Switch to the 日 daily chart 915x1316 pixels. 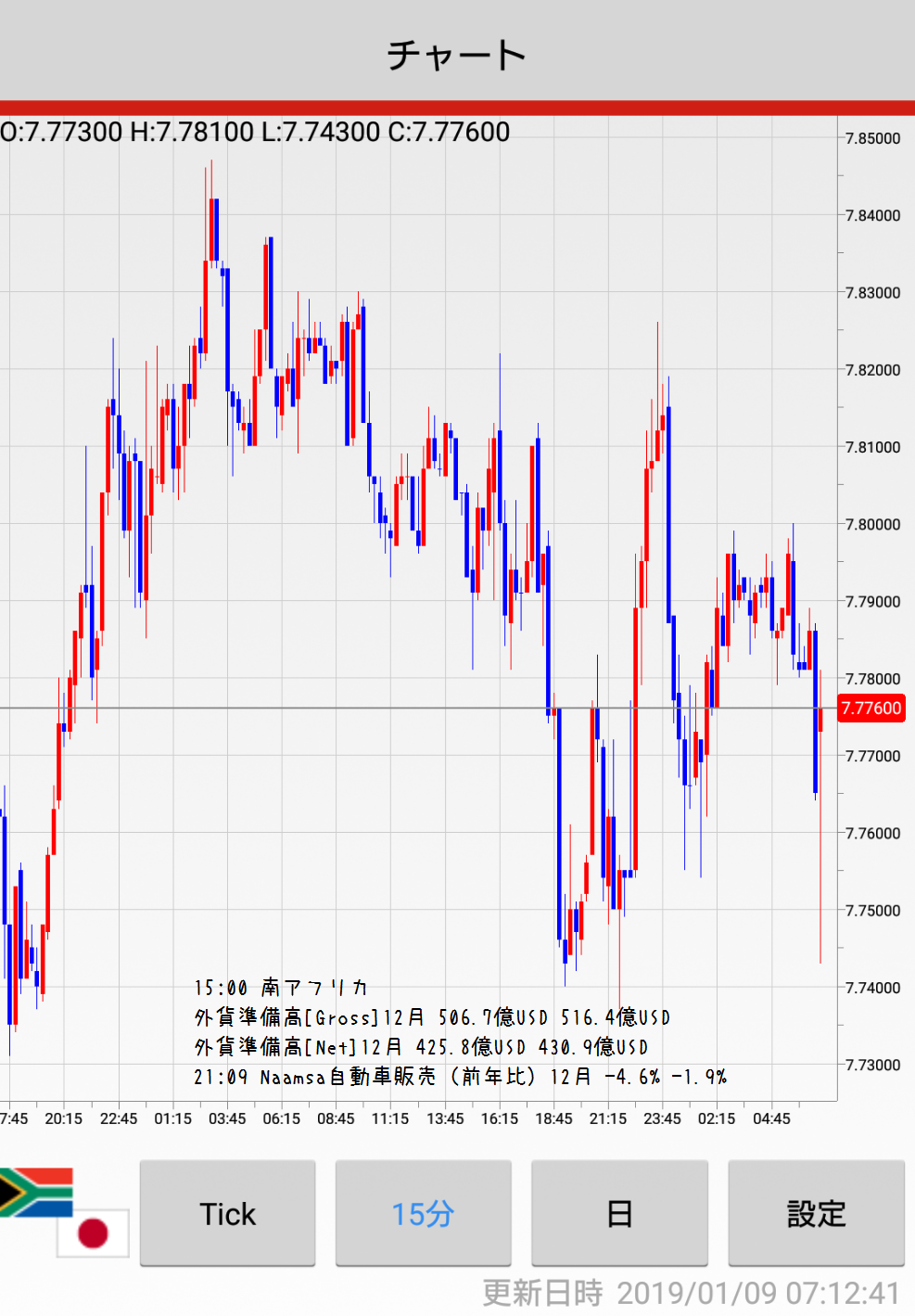pos(619,1213)
